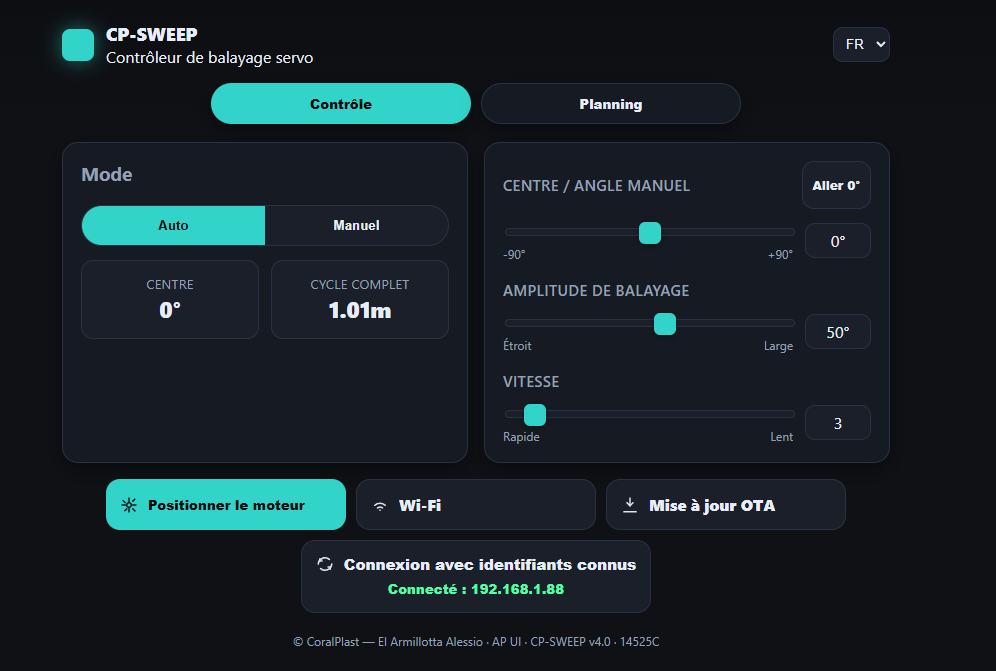Image resolution: width=996 pixels, height=671 pixels.
Task: Click the centre angle 0° input field
Action: (x=837, y=241)
